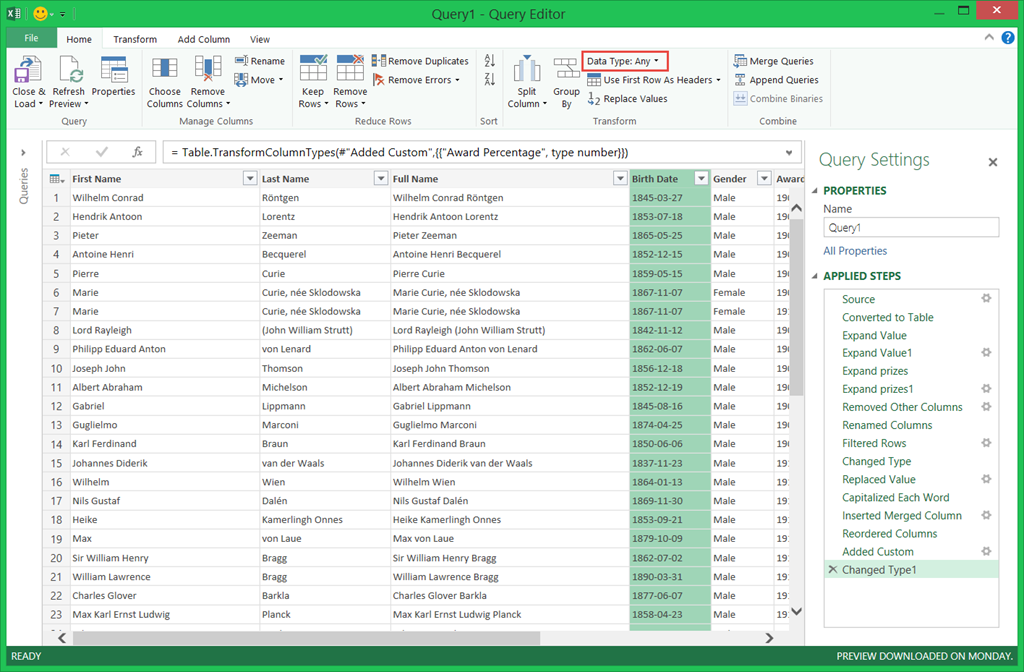The height and width of the screenshot is (672, 1024).
Task: Click the All Properties link
Action: click(855, 251)
